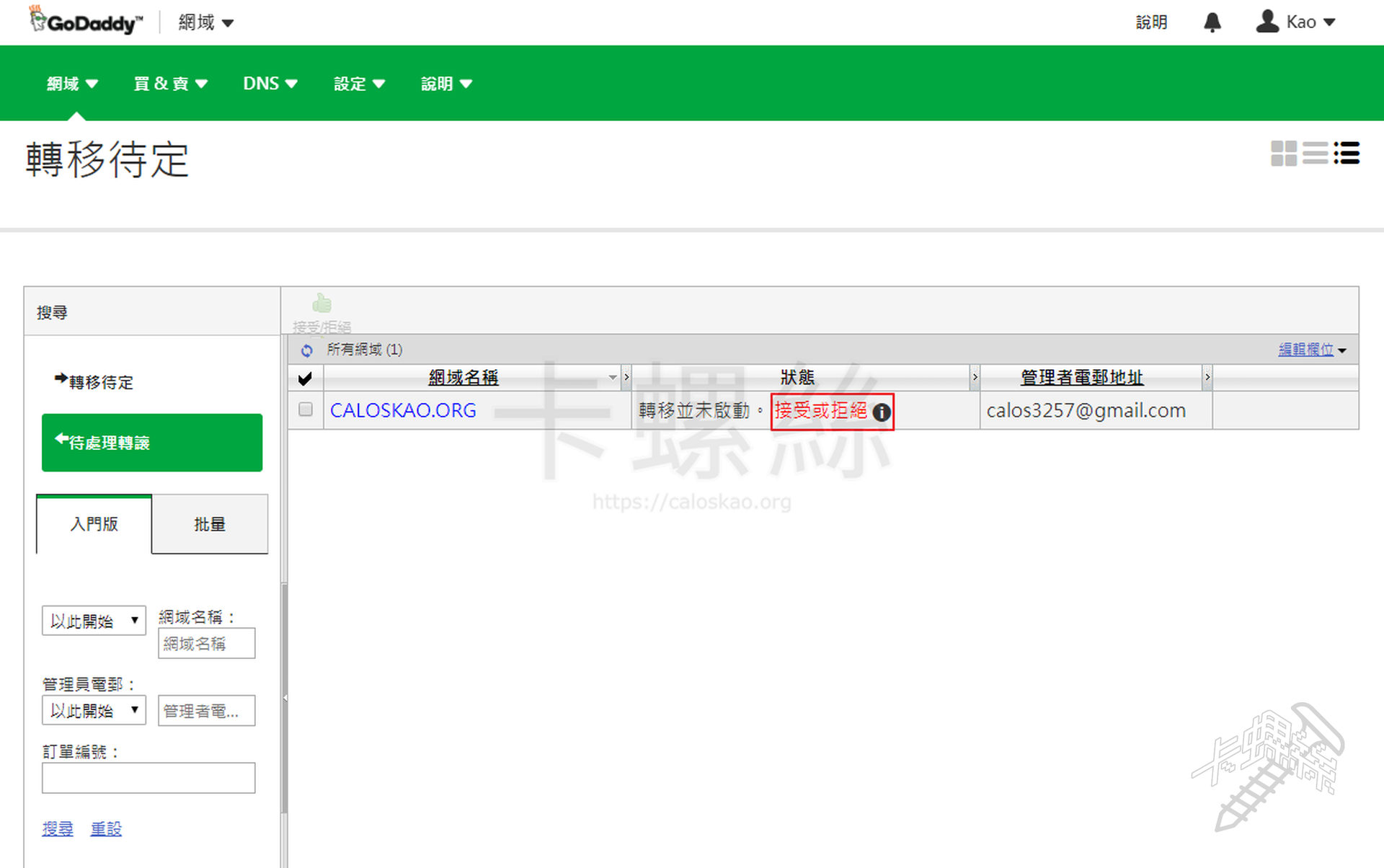Click the notification bell icon

tap(1212, 22)
